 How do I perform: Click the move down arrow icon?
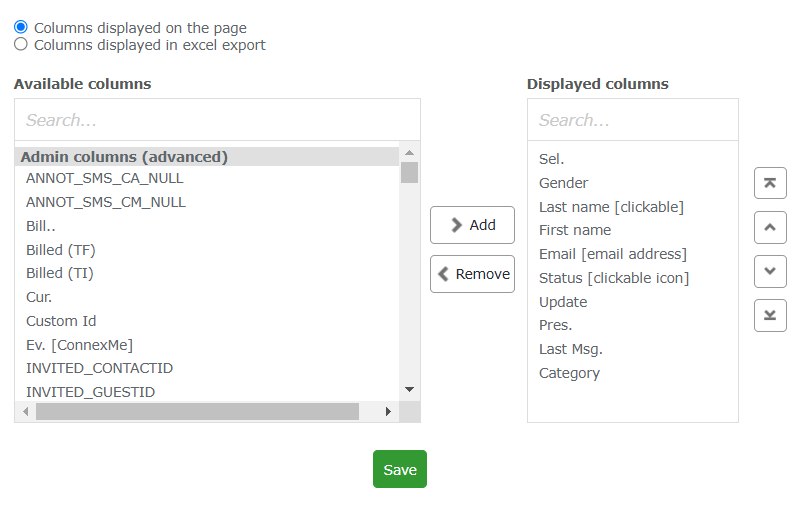770,271
